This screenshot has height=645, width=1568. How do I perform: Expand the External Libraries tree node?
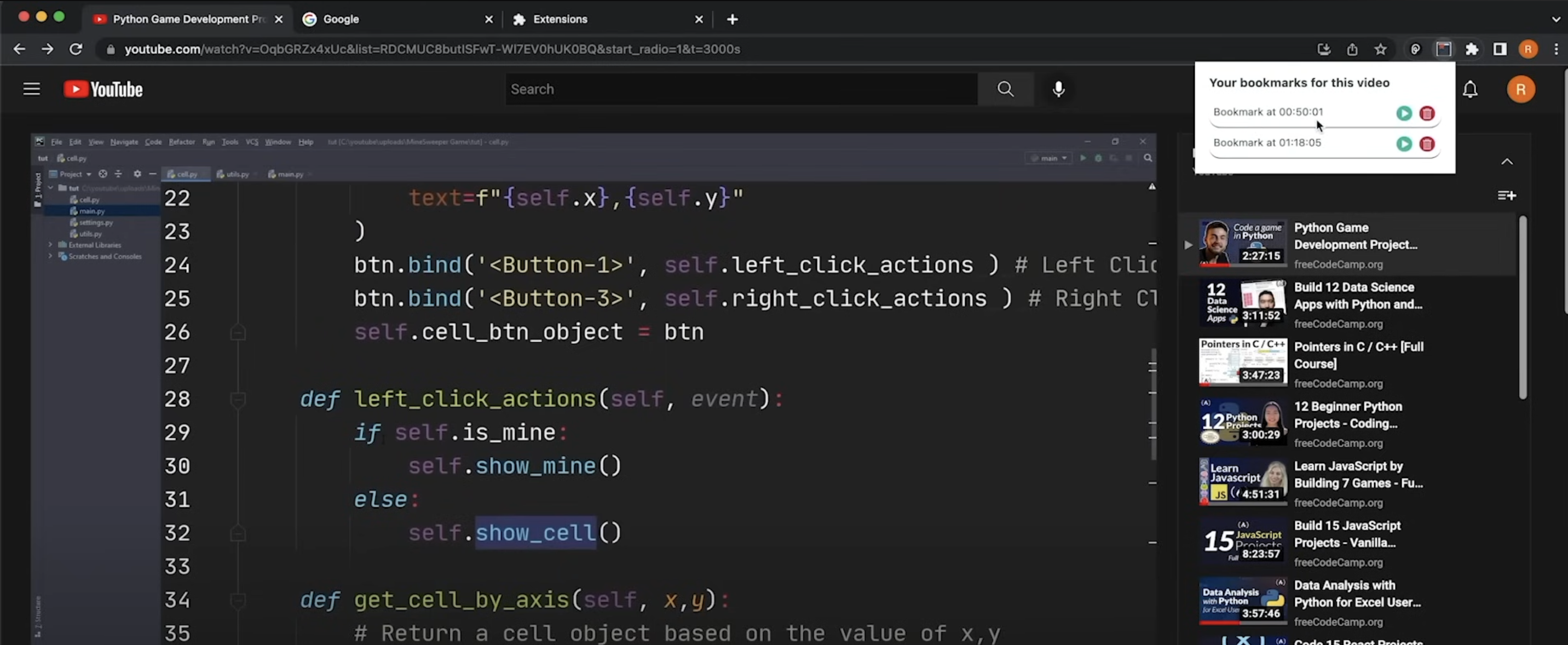[x=50, y=245]
